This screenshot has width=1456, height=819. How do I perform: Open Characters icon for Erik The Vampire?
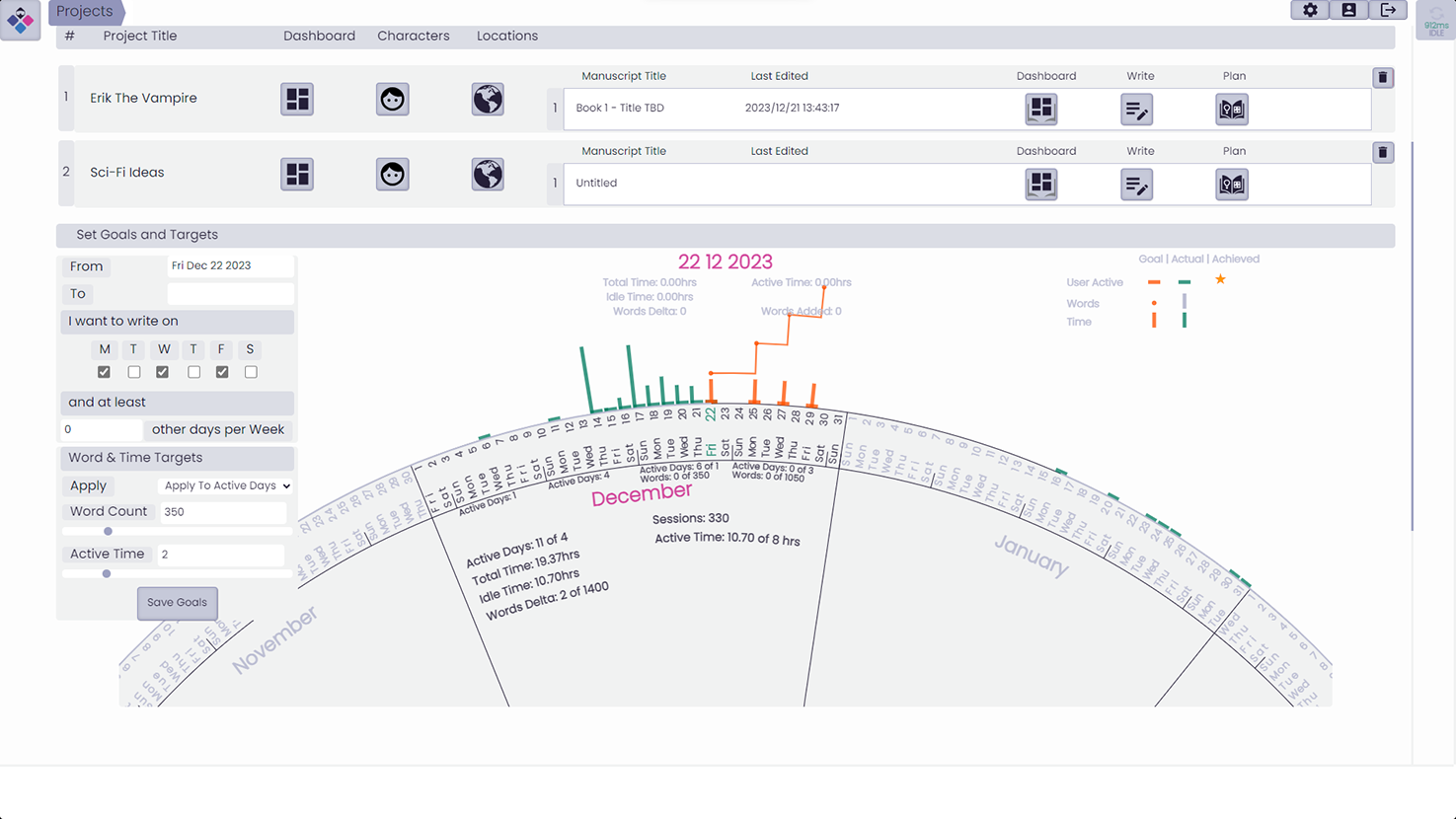point(392,99)
